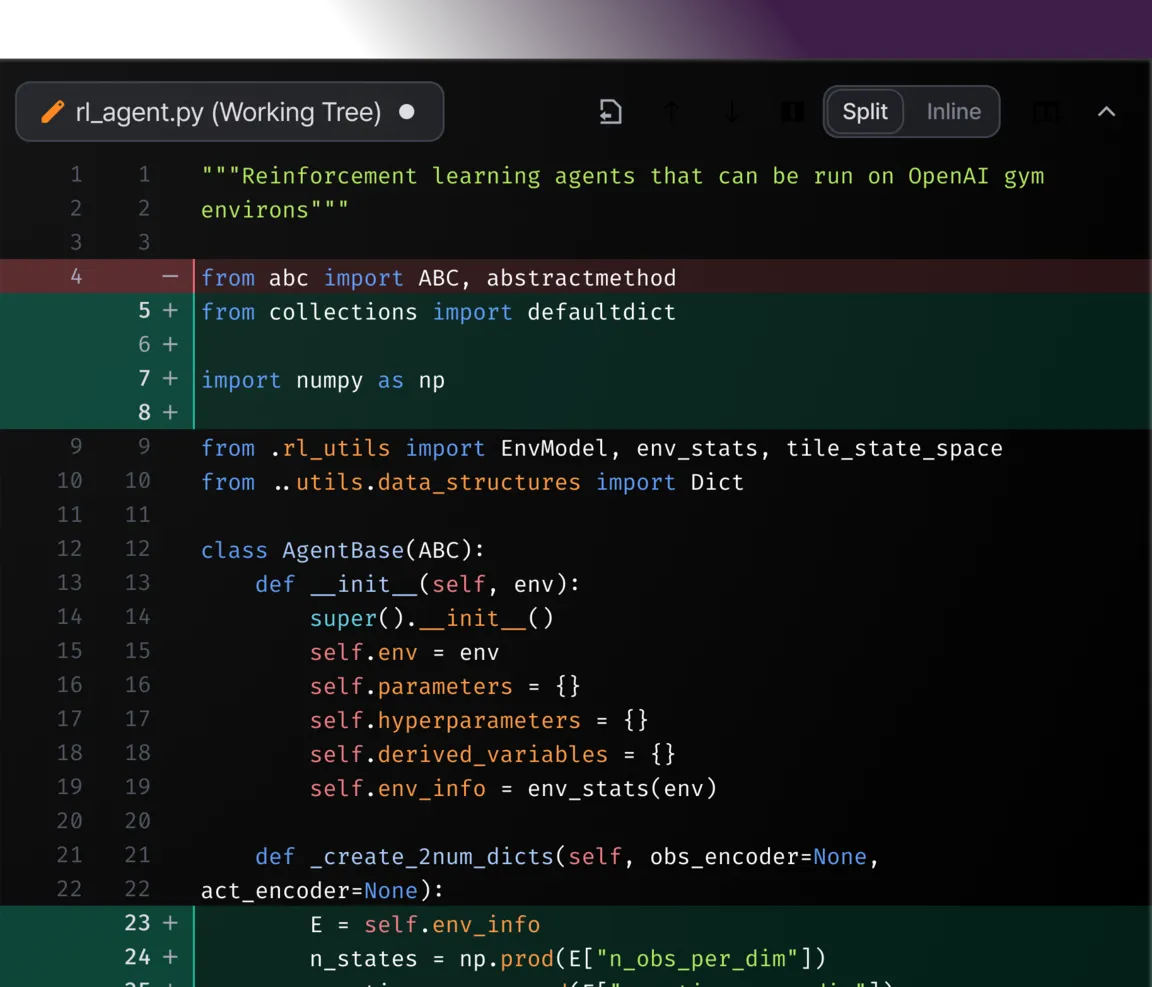
Task: Click the '..utils.data_structures import Dict' line
Action: click(472, 482)
